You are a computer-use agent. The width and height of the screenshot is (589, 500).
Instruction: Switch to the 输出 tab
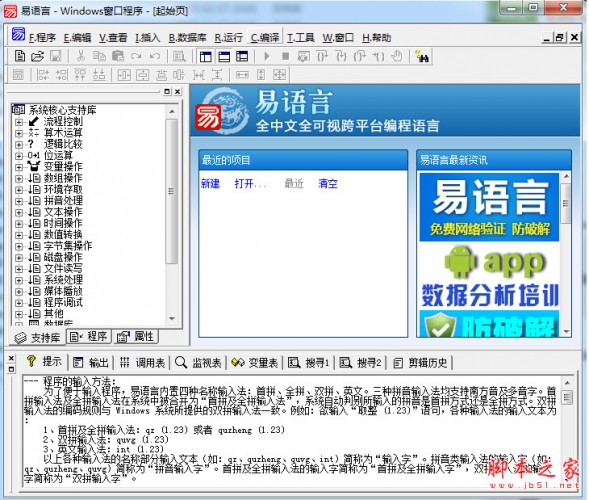(x=91, y=363)
